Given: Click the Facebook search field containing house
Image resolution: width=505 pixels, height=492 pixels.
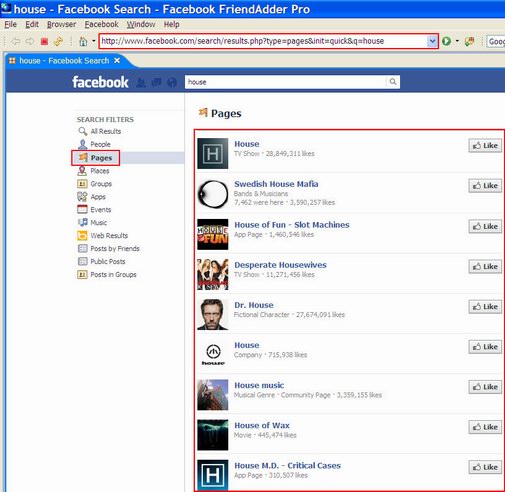Looking at the screenshot, I should tap(286, 82).
